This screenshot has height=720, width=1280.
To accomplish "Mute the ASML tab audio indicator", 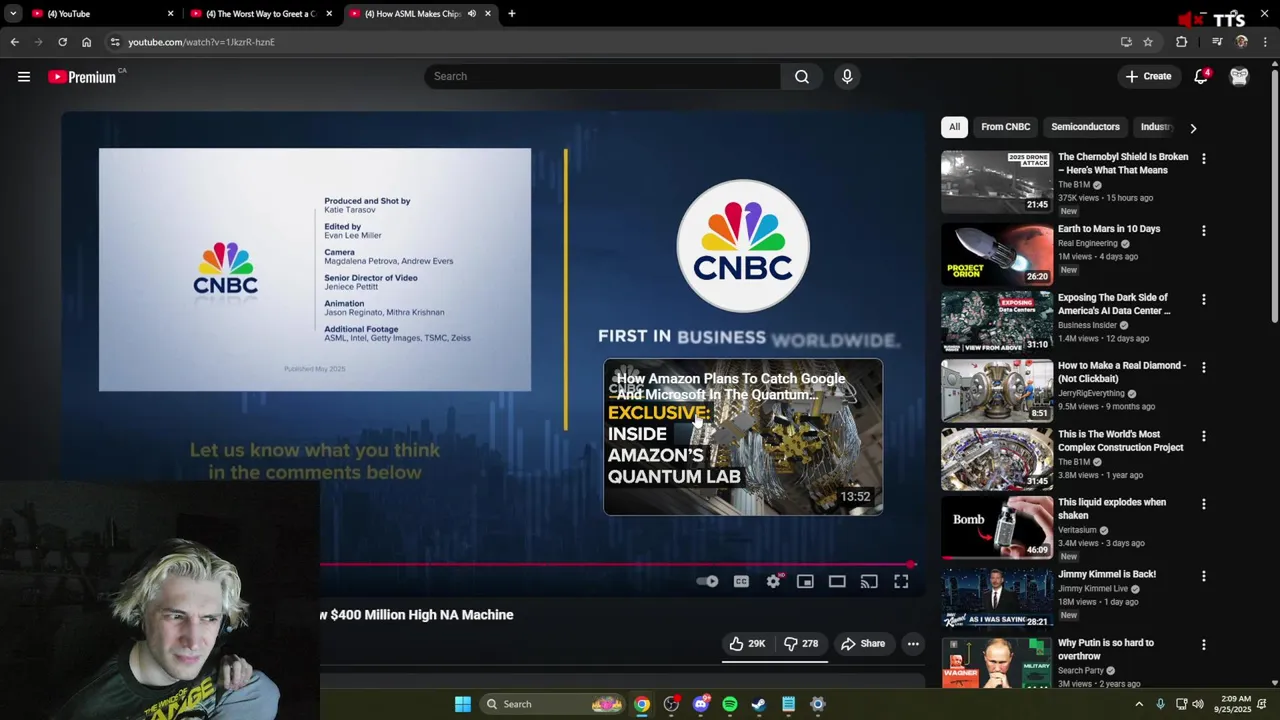I will (x=472, y=14).
